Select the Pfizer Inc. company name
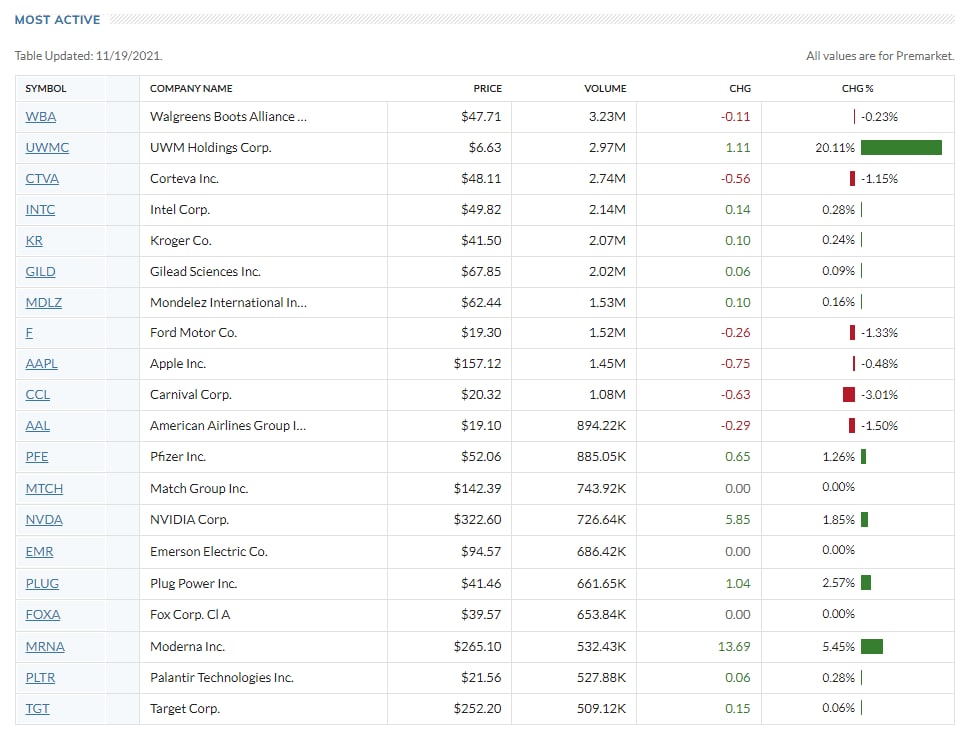 pos(178,456)
